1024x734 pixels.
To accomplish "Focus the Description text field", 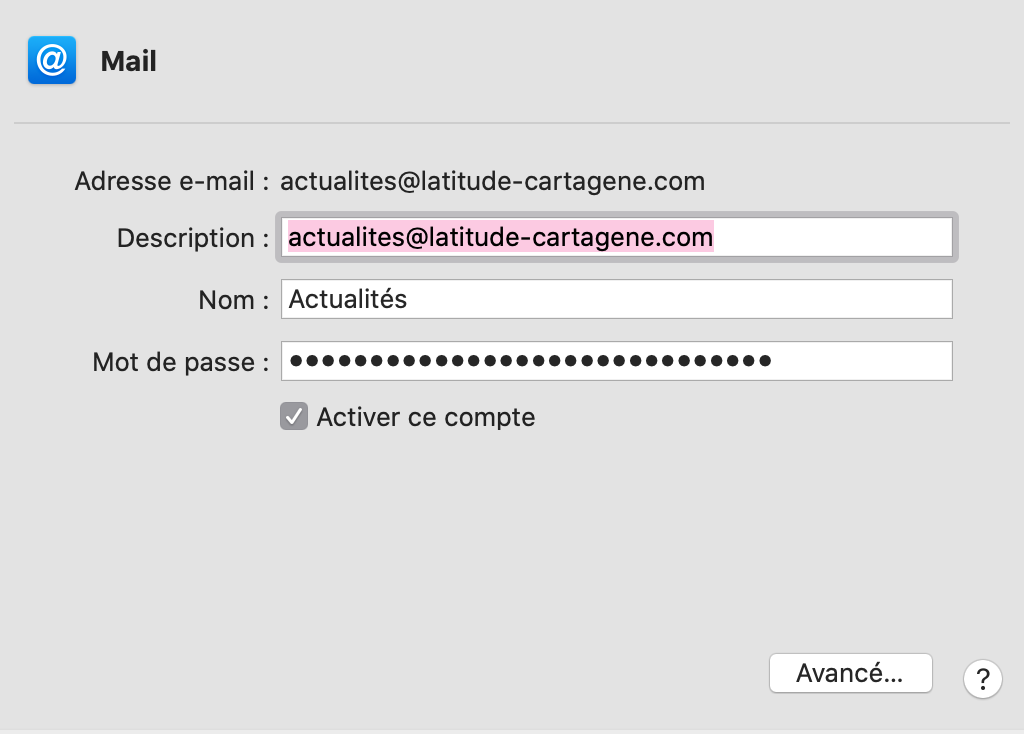I will click(616, 237).
